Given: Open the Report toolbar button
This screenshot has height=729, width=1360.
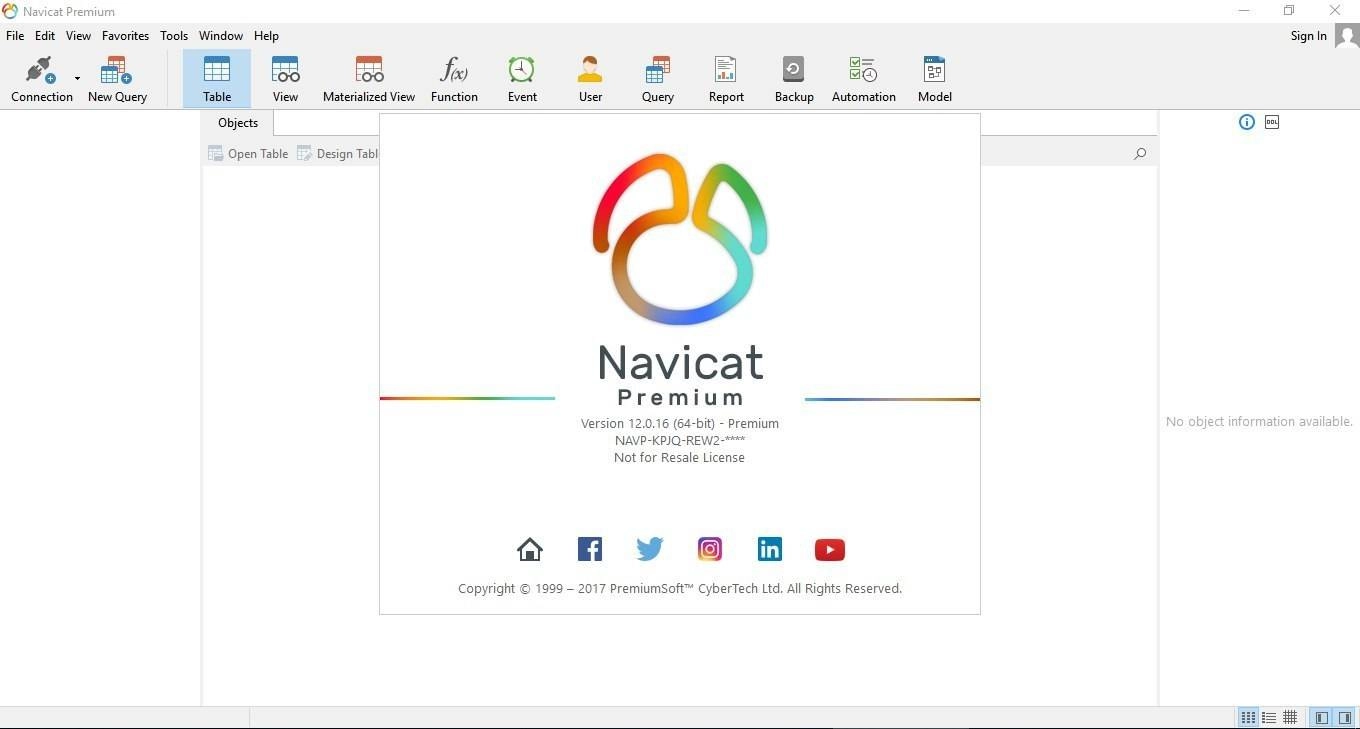Looking at the screenshot, I should tap(726, 79).
